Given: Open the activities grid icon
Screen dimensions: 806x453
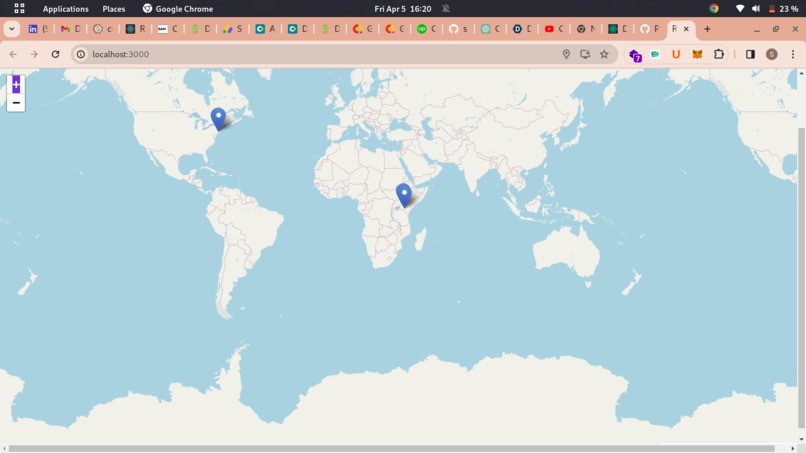Looking at the screenshot, I should click(19, 8).
